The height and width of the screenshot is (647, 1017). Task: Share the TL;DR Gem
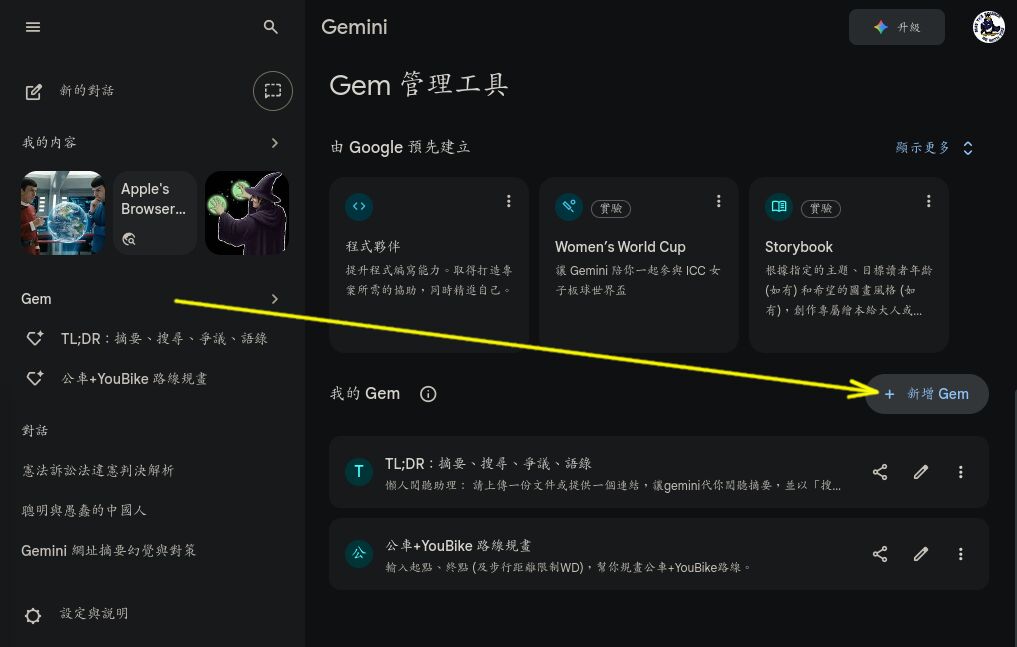[x=880, y=472]
